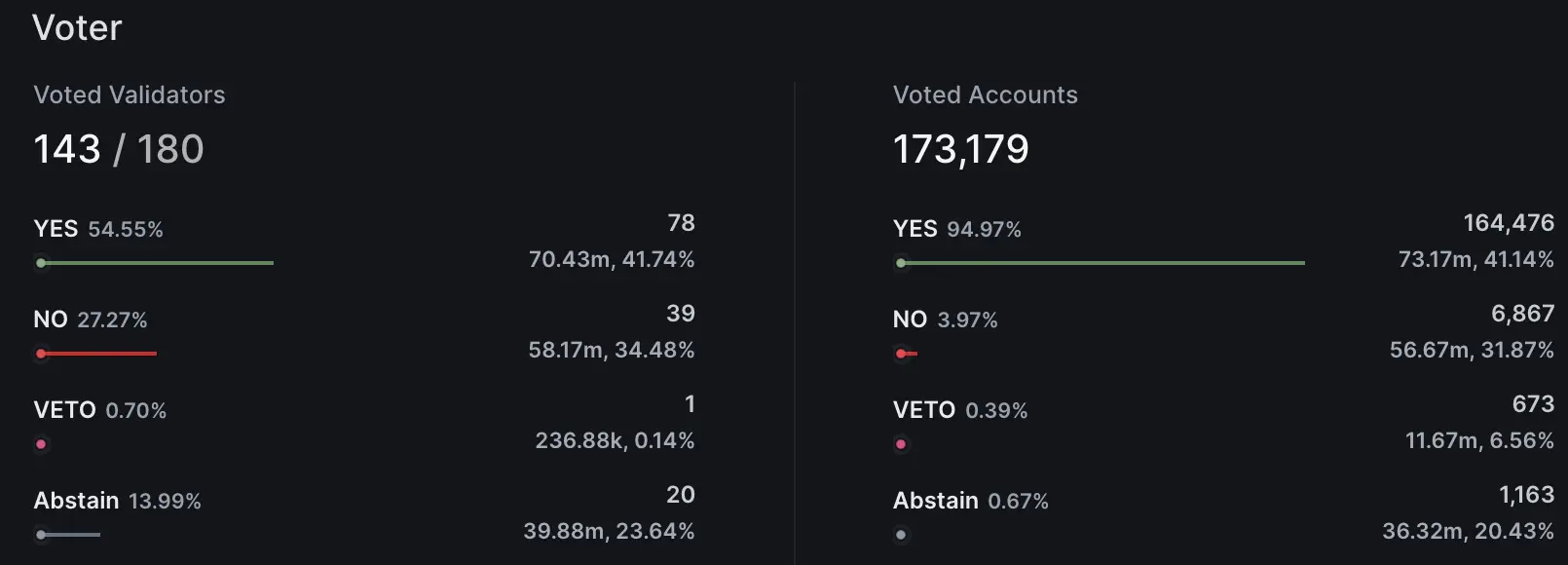Click the gray Abstain dot under Voted Validators
1568x565 pixels.
click(x=41, y=535)
